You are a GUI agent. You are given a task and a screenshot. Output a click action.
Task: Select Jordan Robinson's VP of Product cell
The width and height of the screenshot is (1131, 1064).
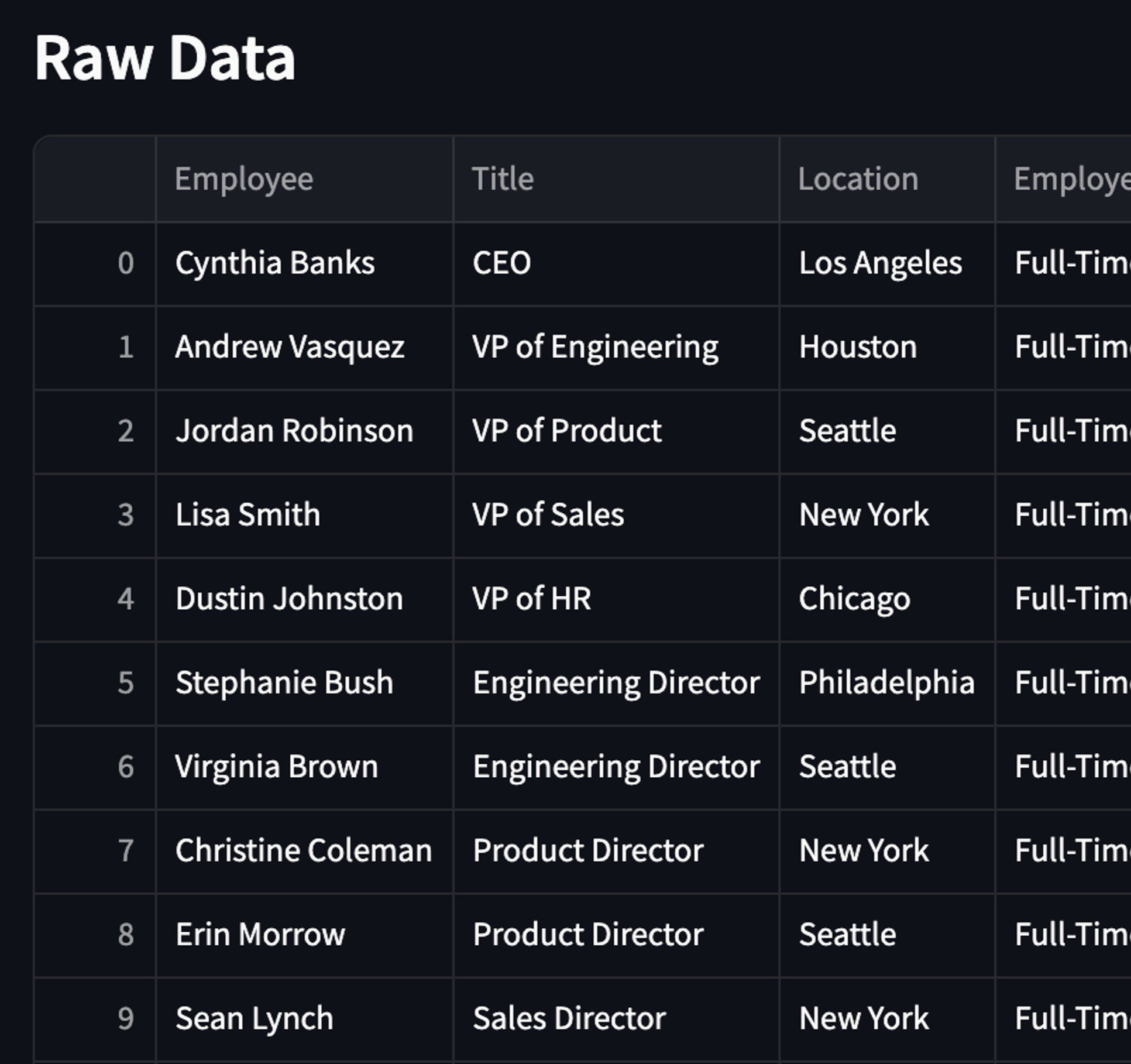(565, 430)
